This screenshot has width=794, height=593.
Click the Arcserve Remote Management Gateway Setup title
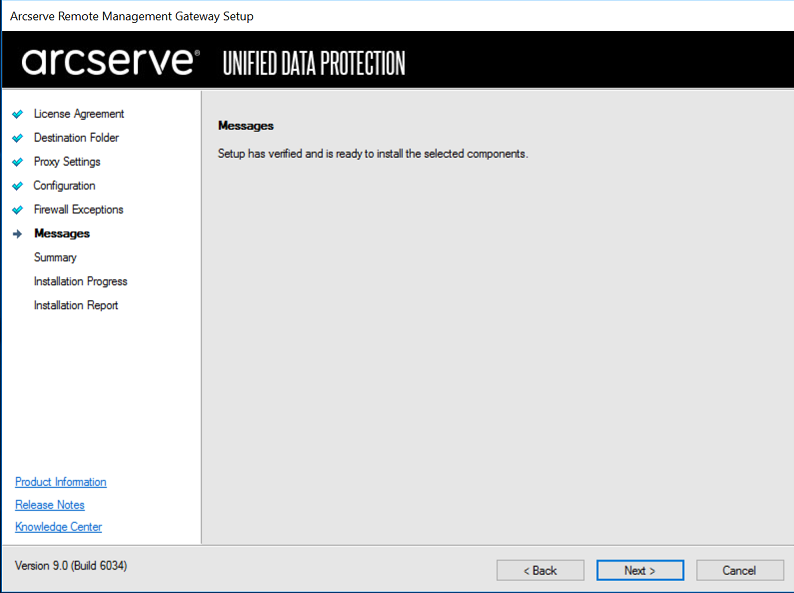tap(132, 16)
